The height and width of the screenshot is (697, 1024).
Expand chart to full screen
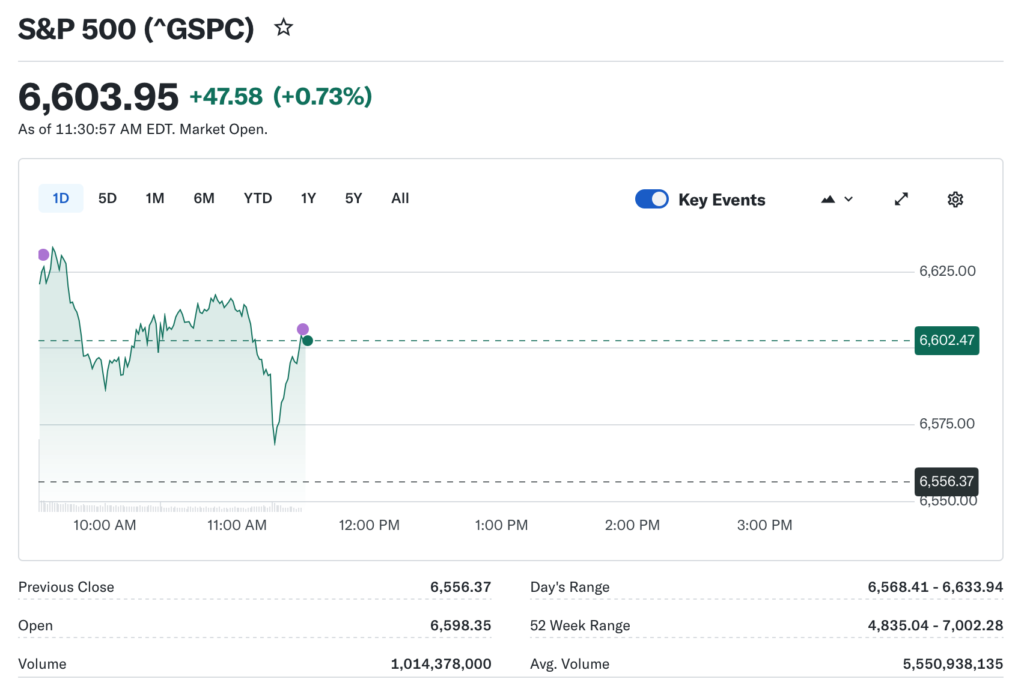901,199
